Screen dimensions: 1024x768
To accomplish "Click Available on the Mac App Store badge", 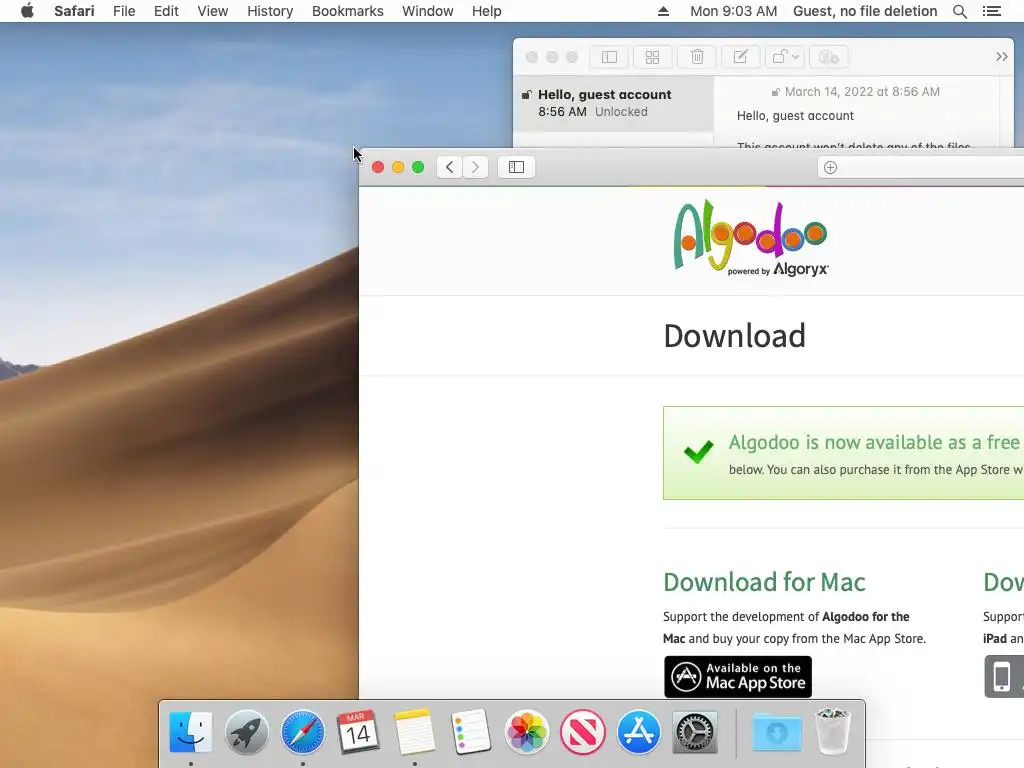I will [738, 677].
